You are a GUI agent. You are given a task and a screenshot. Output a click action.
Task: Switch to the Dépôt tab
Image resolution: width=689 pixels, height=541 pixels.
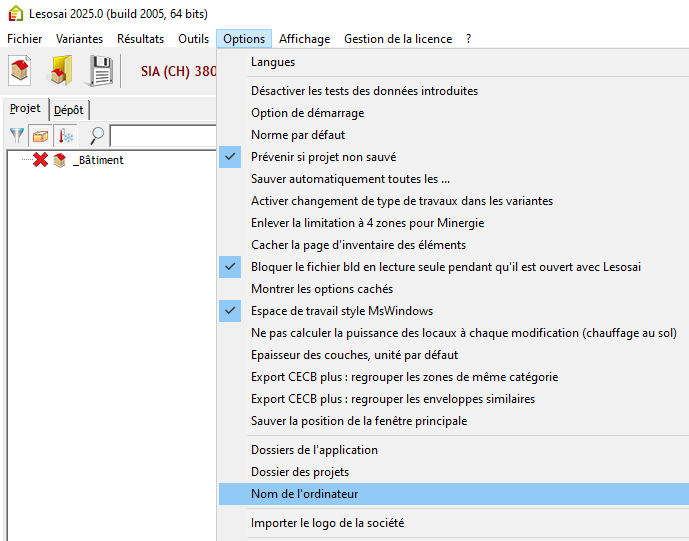[x=69, y=109]
